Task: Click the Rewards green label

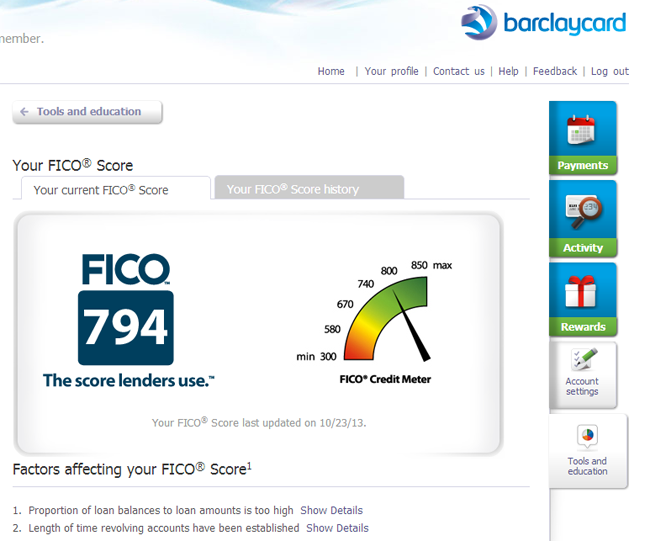Action: [582, 327]
